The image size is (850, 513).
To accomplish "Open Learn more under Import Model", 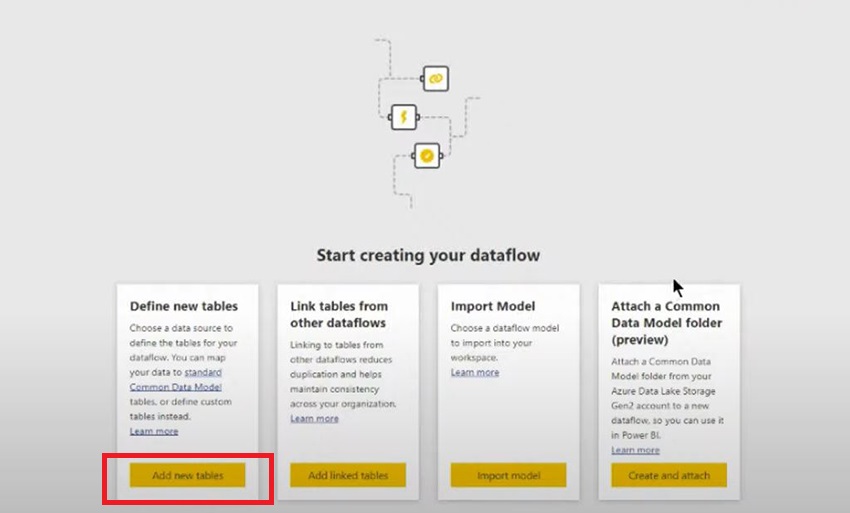I will [475, 372].
